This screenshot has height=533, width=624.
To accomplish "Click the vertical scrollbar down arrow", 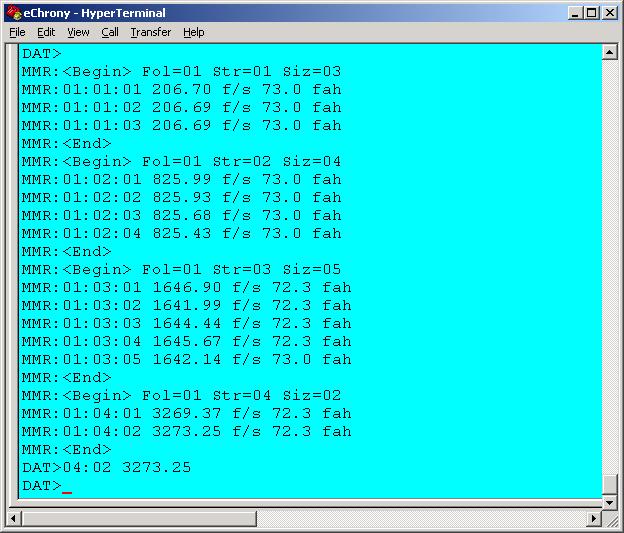I will 610,503.
